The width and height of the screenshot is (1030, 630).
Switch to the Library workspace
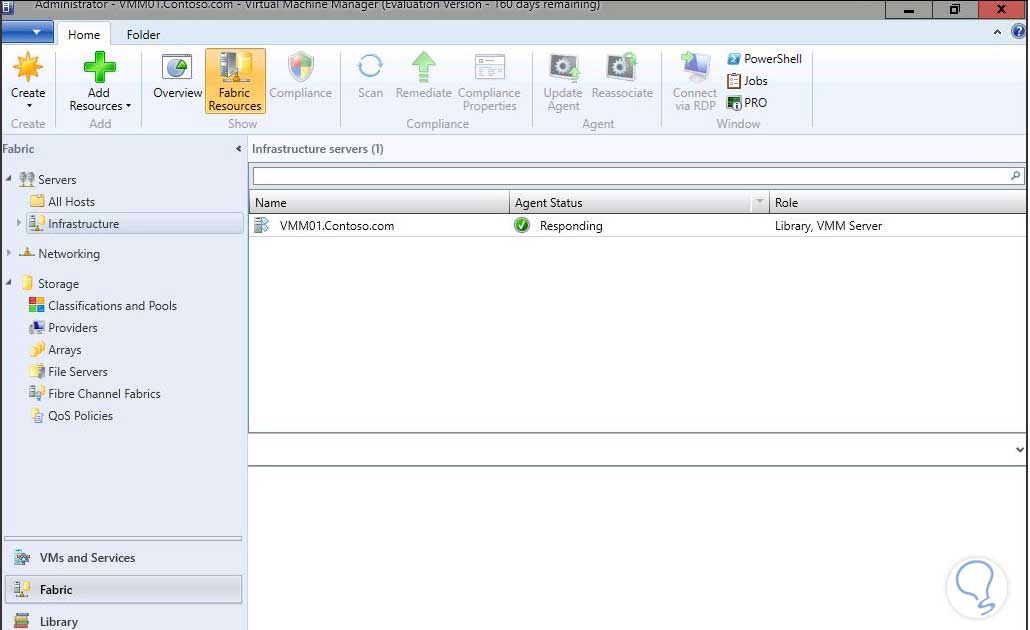pyautogui.click(x=123, y=621)
